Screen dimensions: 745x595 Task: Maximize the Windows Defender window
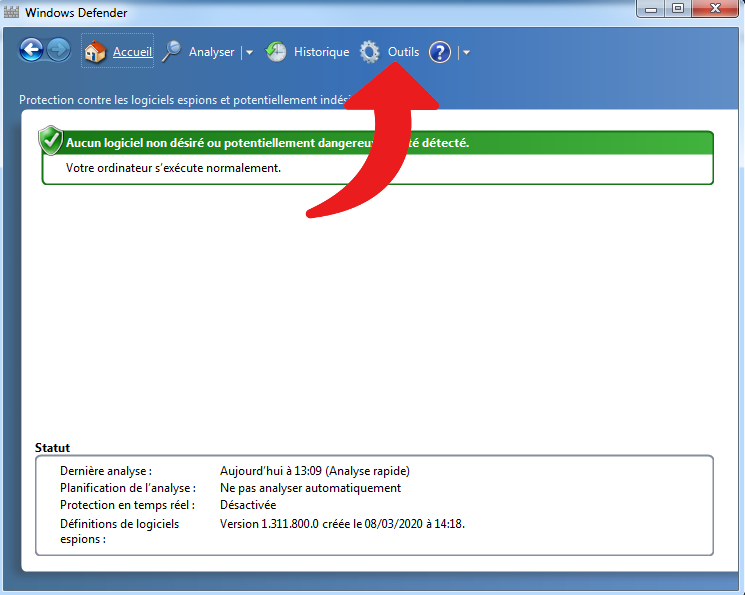point(678,9)
